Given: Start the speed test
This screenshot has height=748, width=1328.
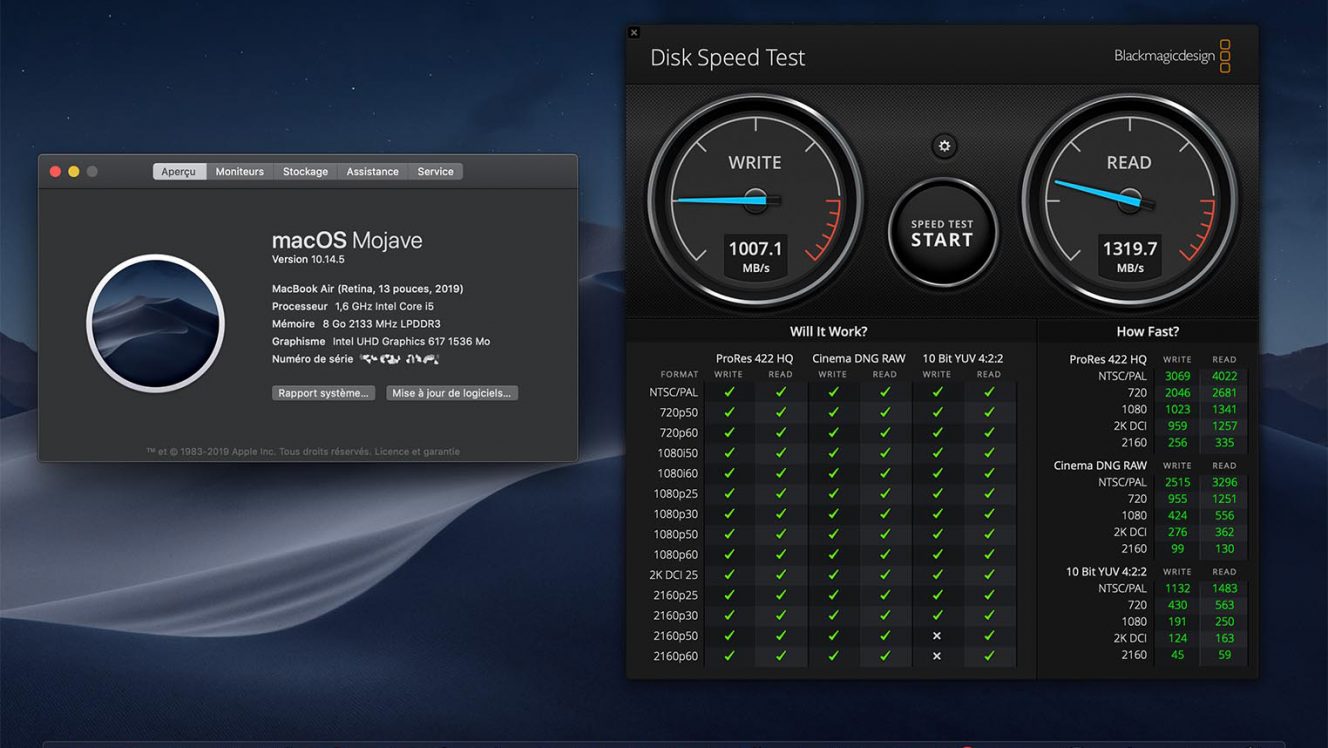Looking at the screenshot, I should click(x=942, y=233).
